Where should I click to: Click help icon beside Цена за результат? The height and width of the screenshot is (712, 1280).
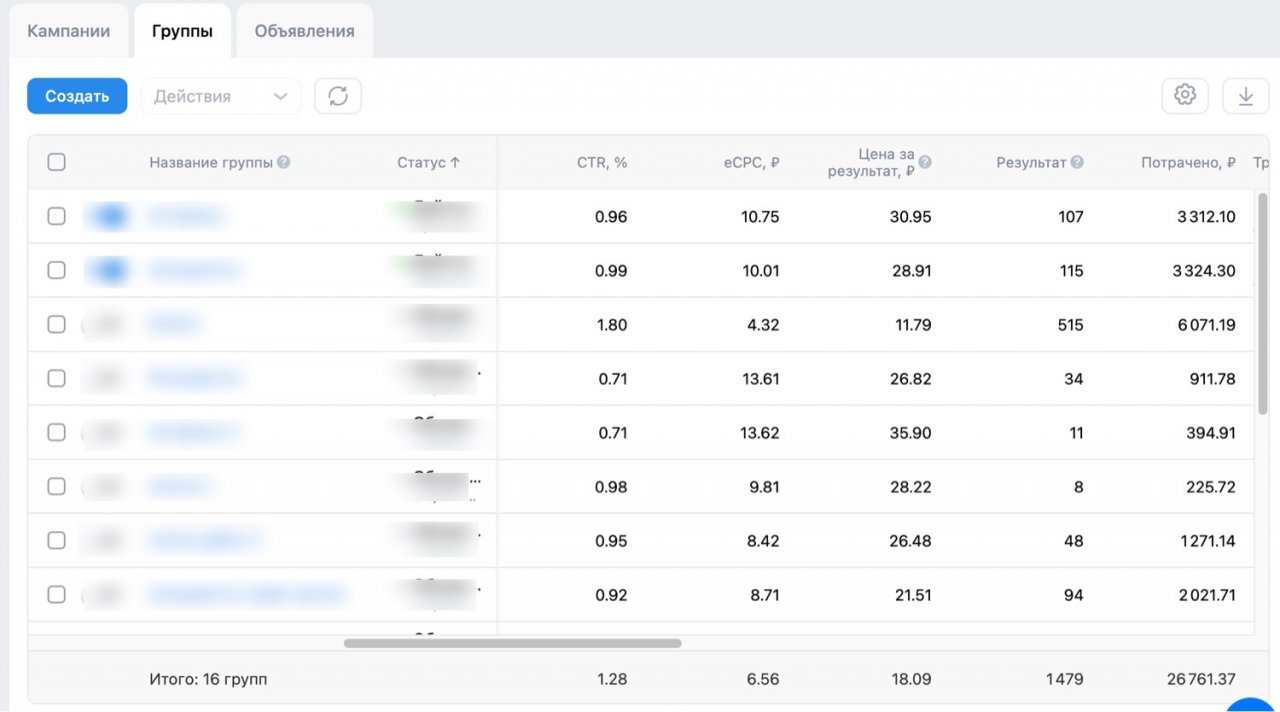[x=925, y=162]
